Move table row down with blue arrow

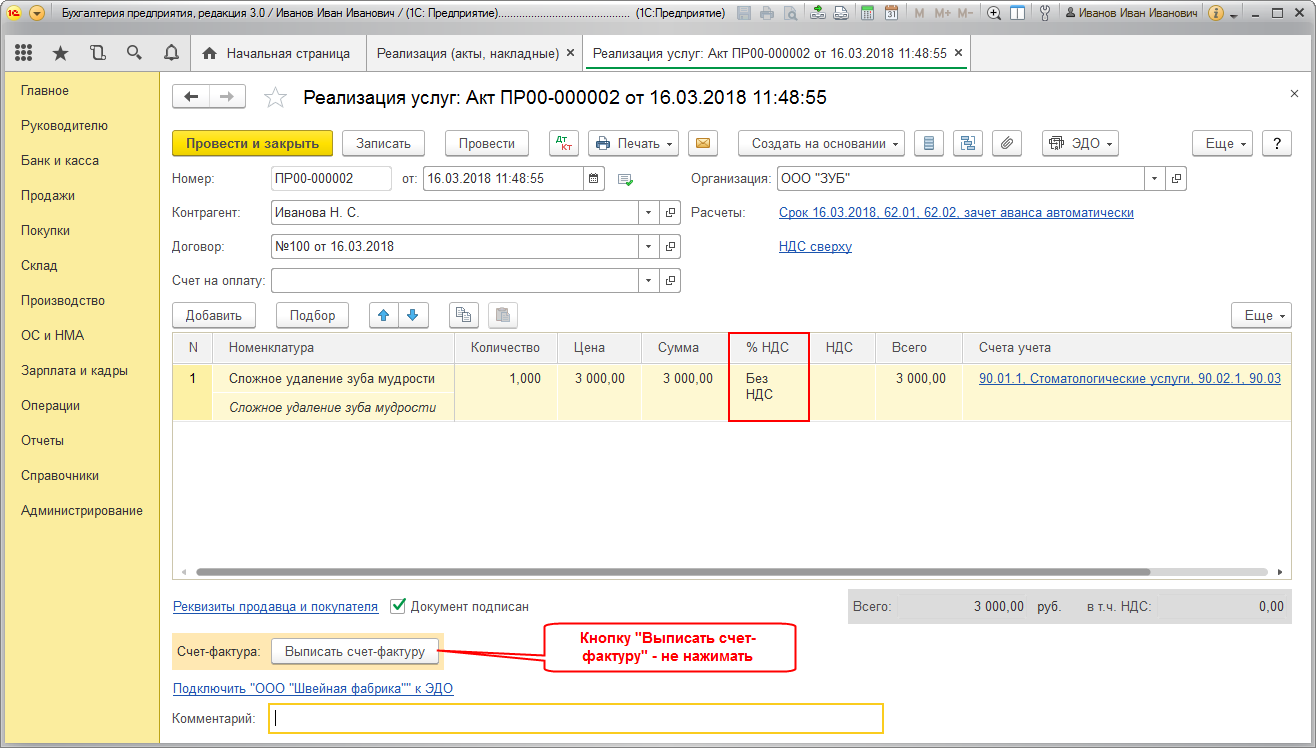tap(412, 315)
